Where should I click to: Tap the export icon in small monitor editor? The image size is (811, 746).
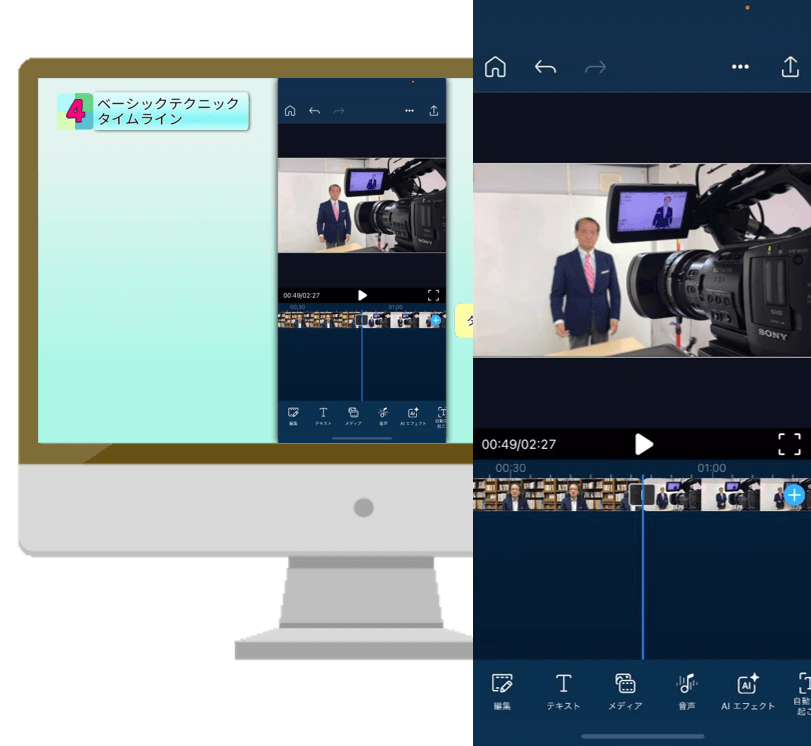(434, 111)
